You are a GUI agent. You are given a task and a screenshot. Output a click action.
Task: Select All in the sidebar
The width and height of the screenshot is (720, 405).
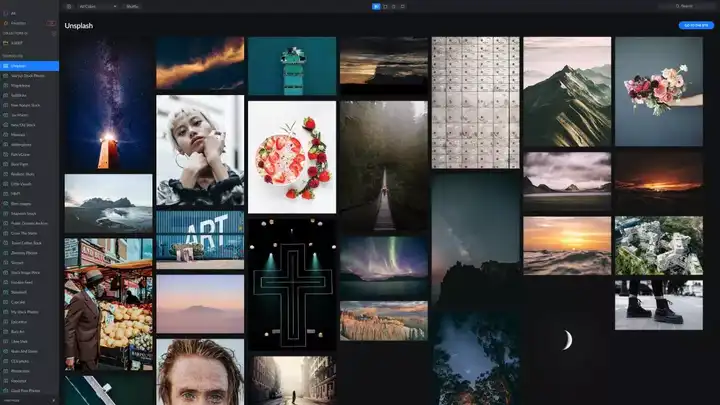tap(29, 13)
